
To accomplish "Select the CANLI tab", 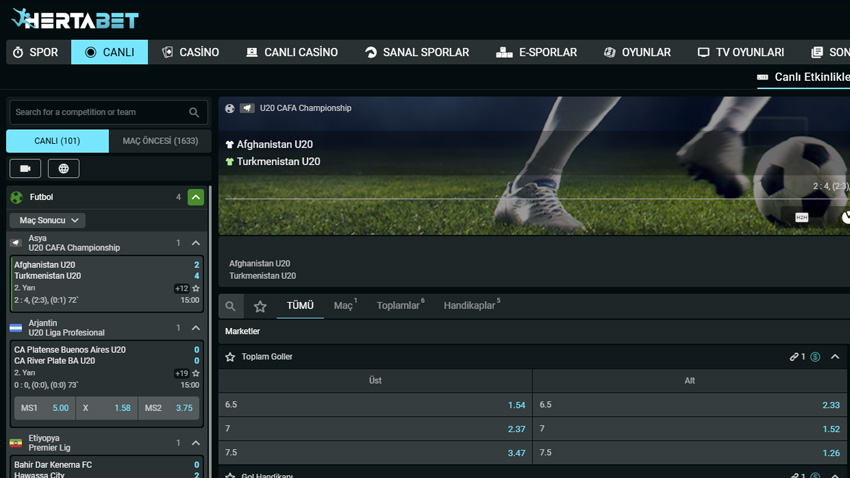I will pos(110,52).
